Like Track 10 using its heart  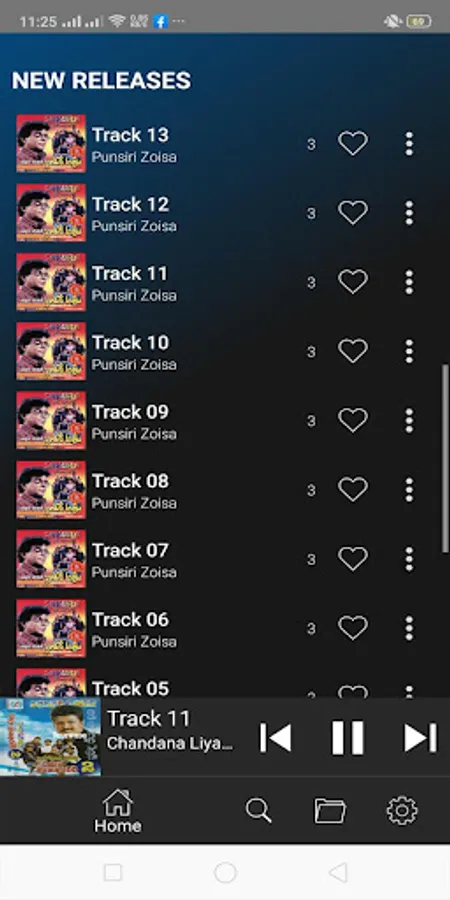point(352,351)
